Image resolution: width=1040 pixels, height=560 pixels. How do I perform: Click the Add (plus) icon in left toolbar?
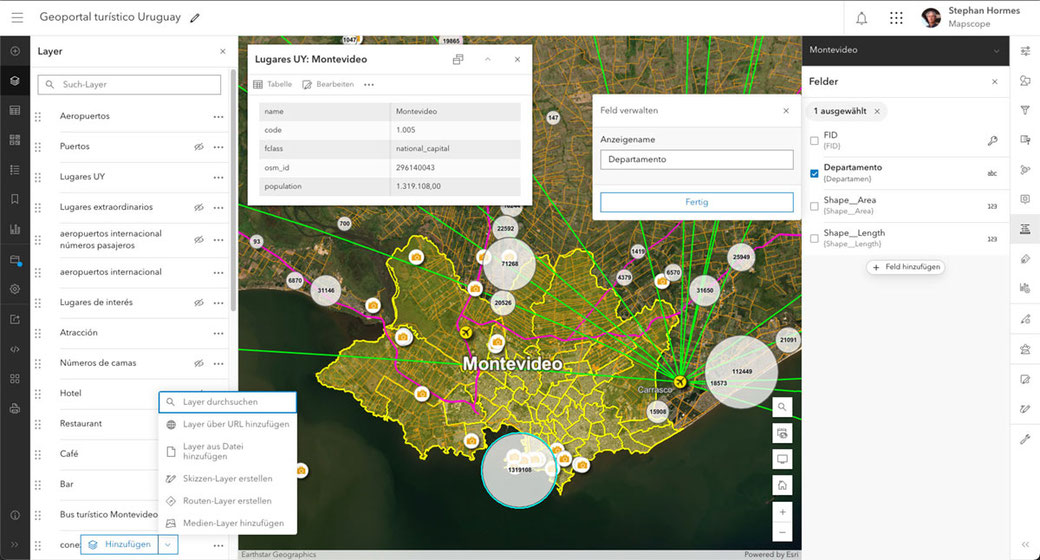click(15, 51)
